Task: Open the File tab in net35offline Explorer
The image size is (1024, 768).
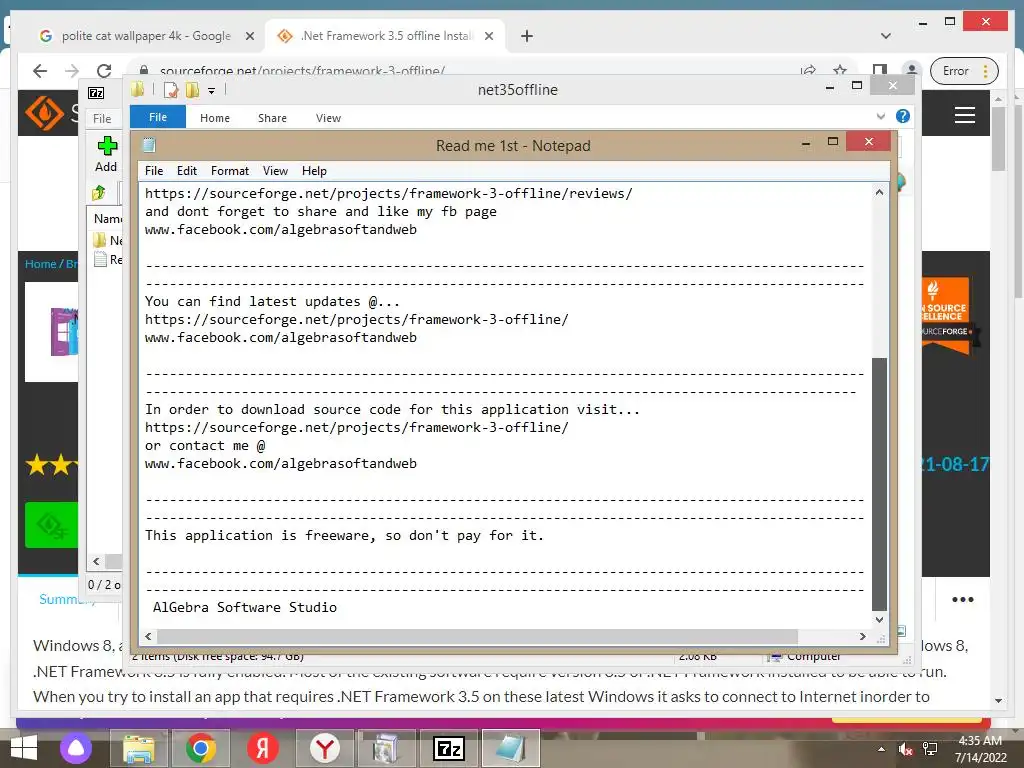Action: point(158,117)
